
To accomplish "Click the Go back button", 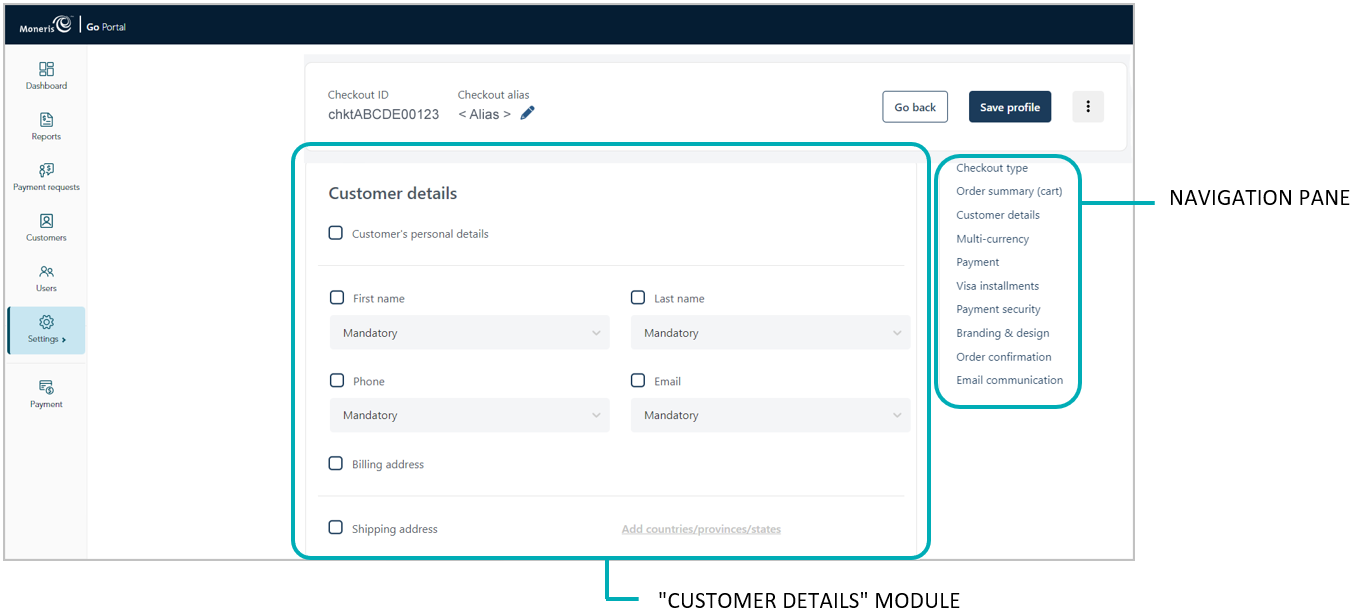I will click(x=915, y=107).
